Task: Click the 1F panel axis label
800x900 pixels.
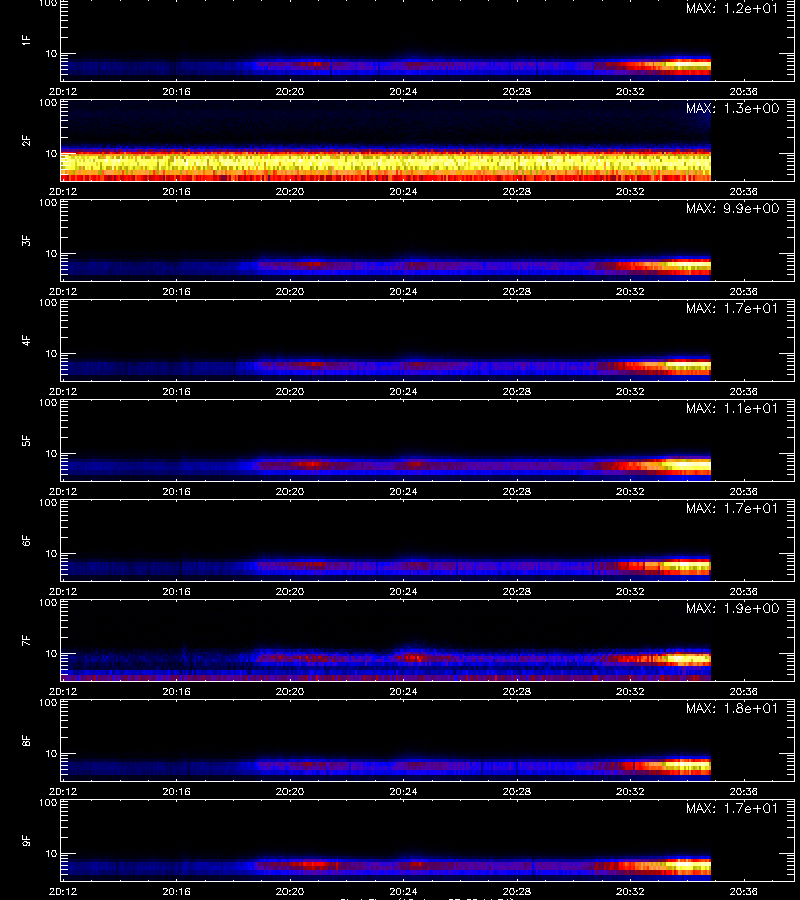Action: [26, 40]
